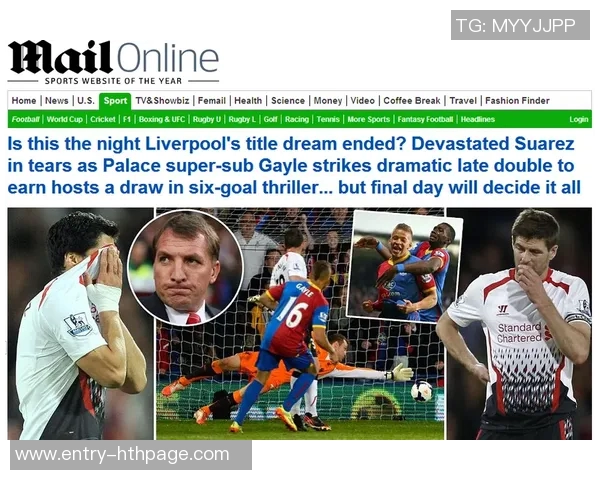The height and width of the screenshot is (480, 600).
Task: Select Football in the green submenu
Action: [x=25, y=119]
